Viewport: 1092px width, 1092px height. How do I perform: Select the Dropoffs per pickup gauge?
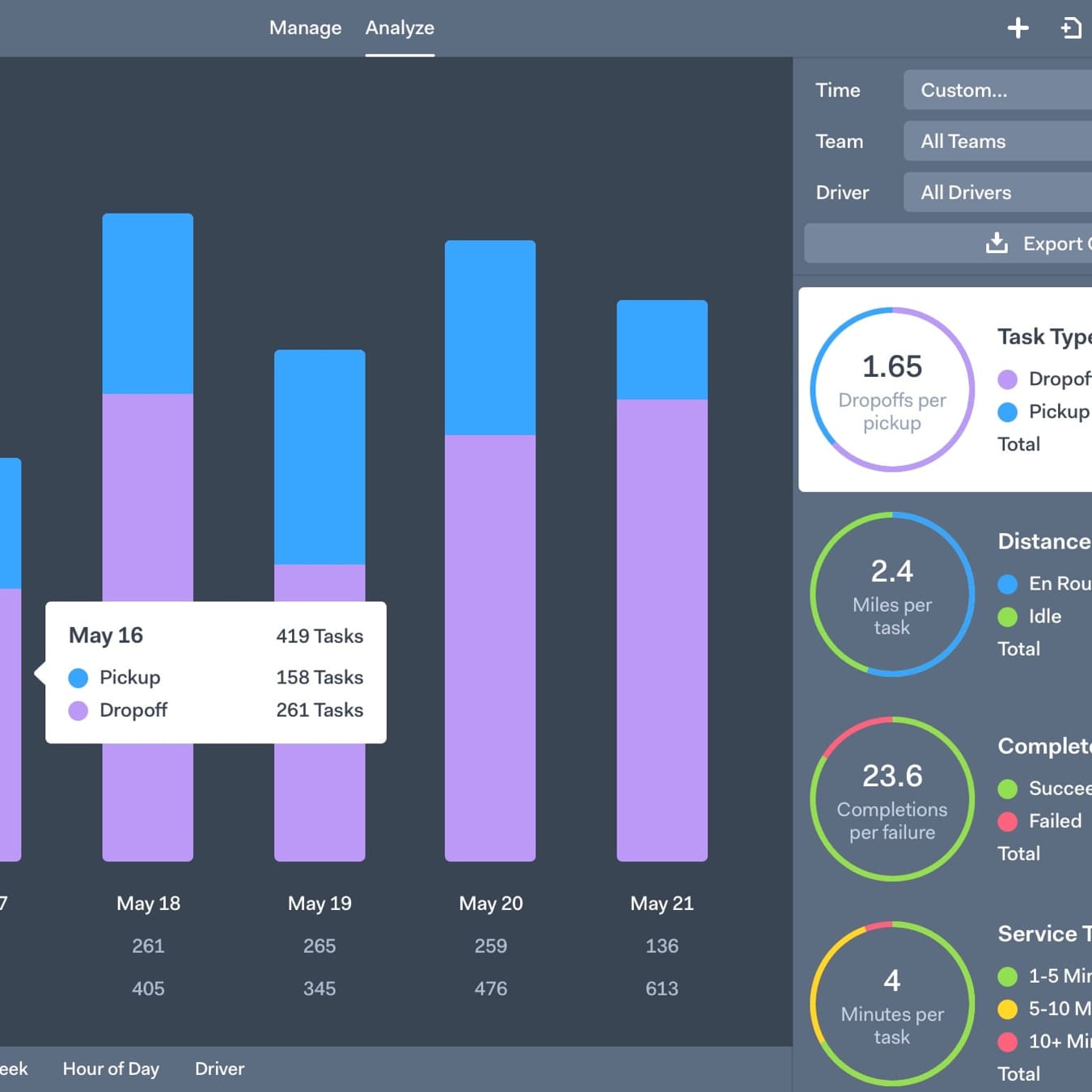pos(891,388)
